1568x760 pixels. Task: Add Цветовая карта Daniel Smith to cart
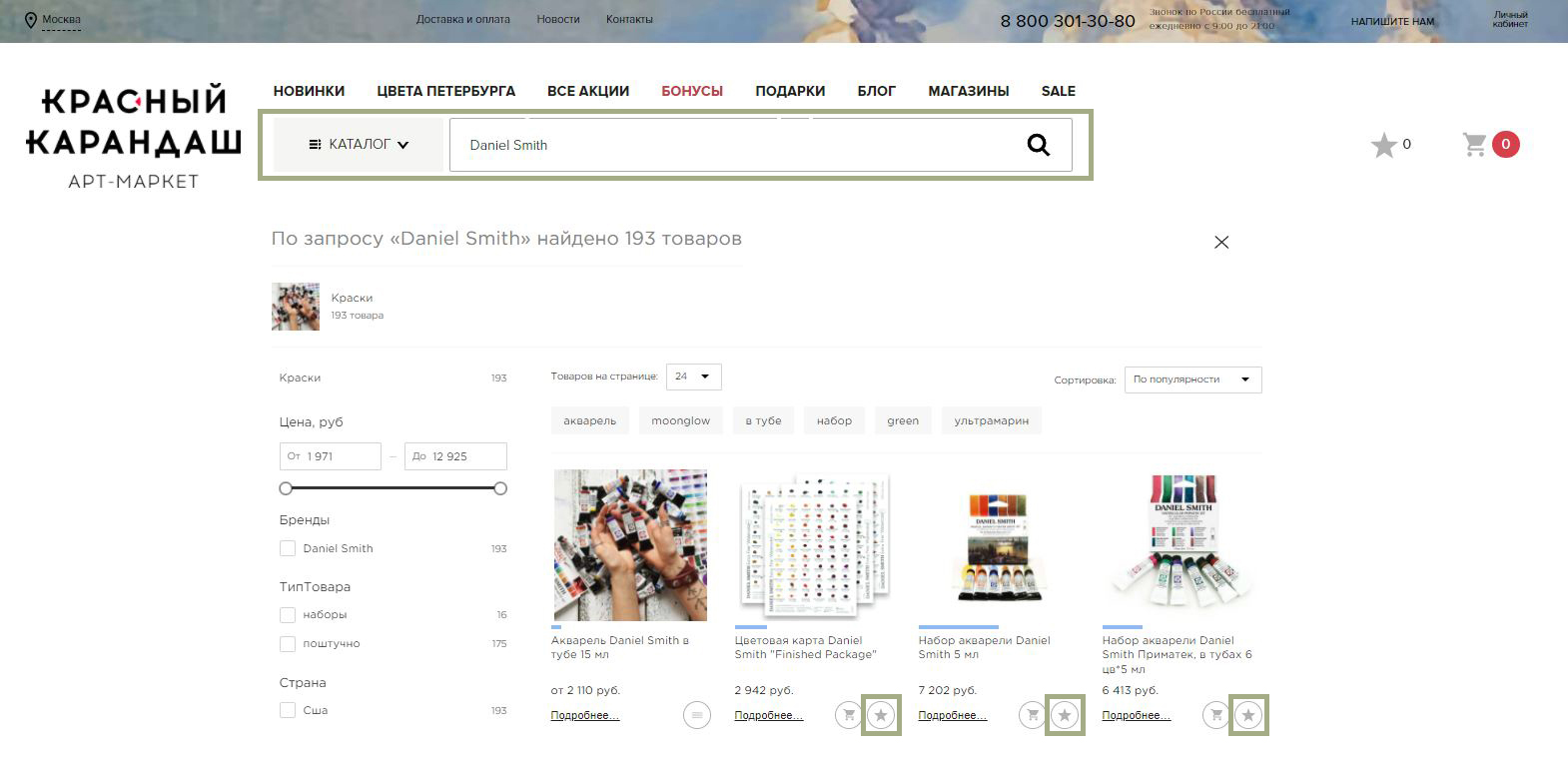pyautogui.click(x=849, y=715)
